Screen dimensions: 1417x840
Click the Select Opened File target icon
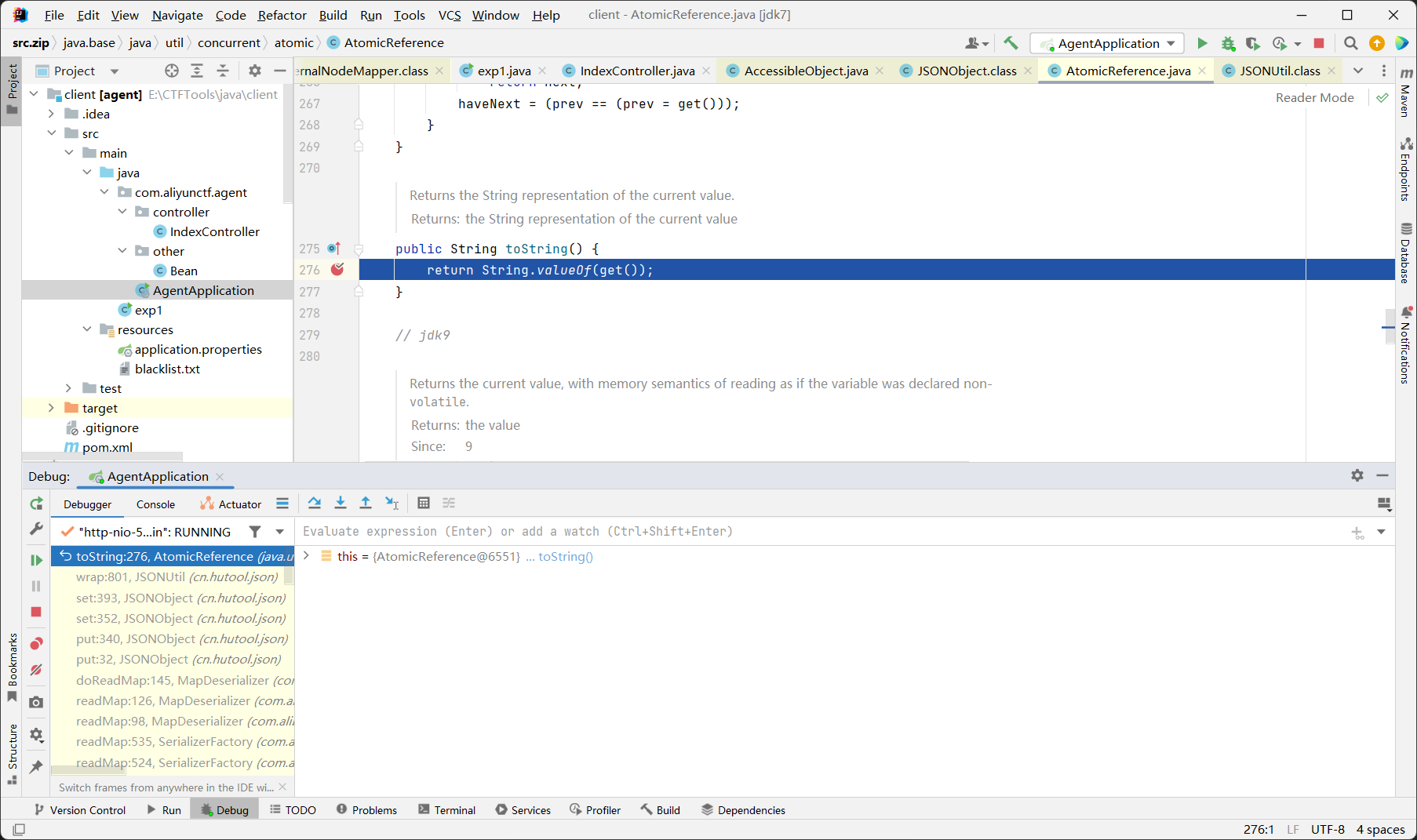click(x=172, y=71)
